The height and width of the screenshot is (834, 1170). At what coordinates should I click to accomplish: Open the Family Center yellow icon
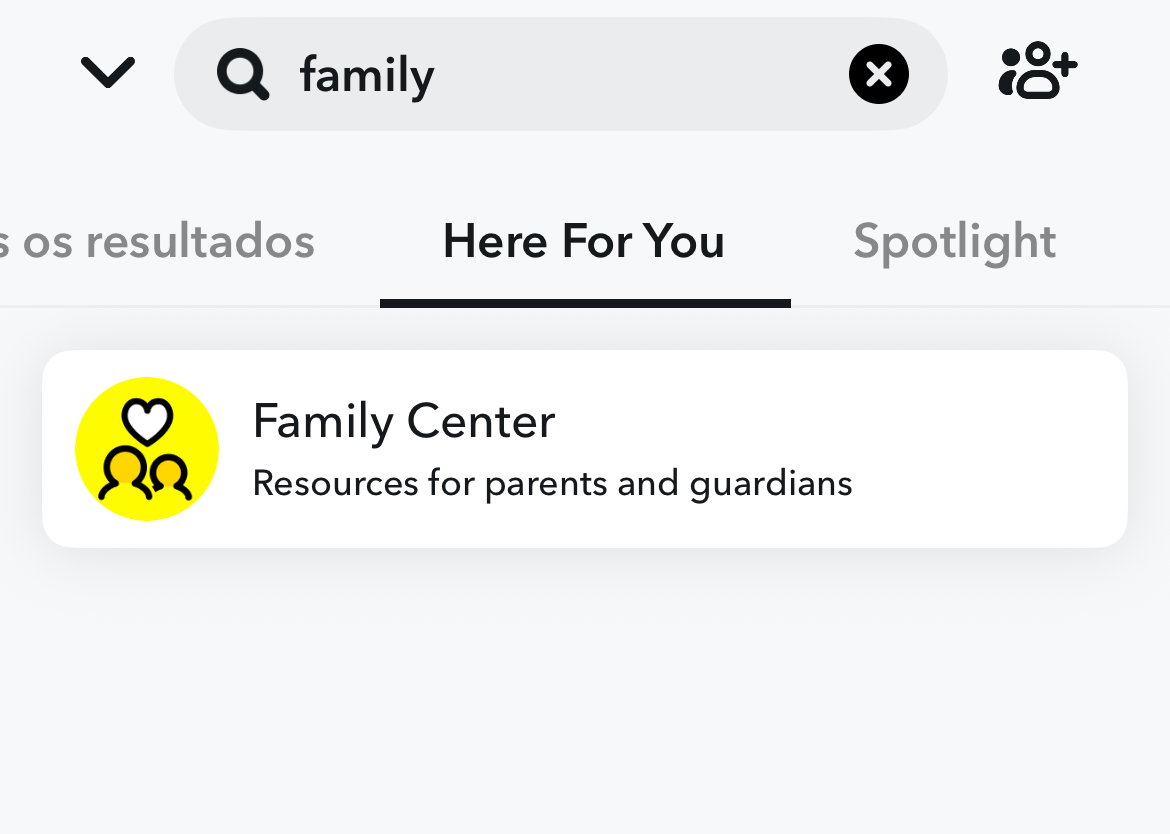[146, 449]
